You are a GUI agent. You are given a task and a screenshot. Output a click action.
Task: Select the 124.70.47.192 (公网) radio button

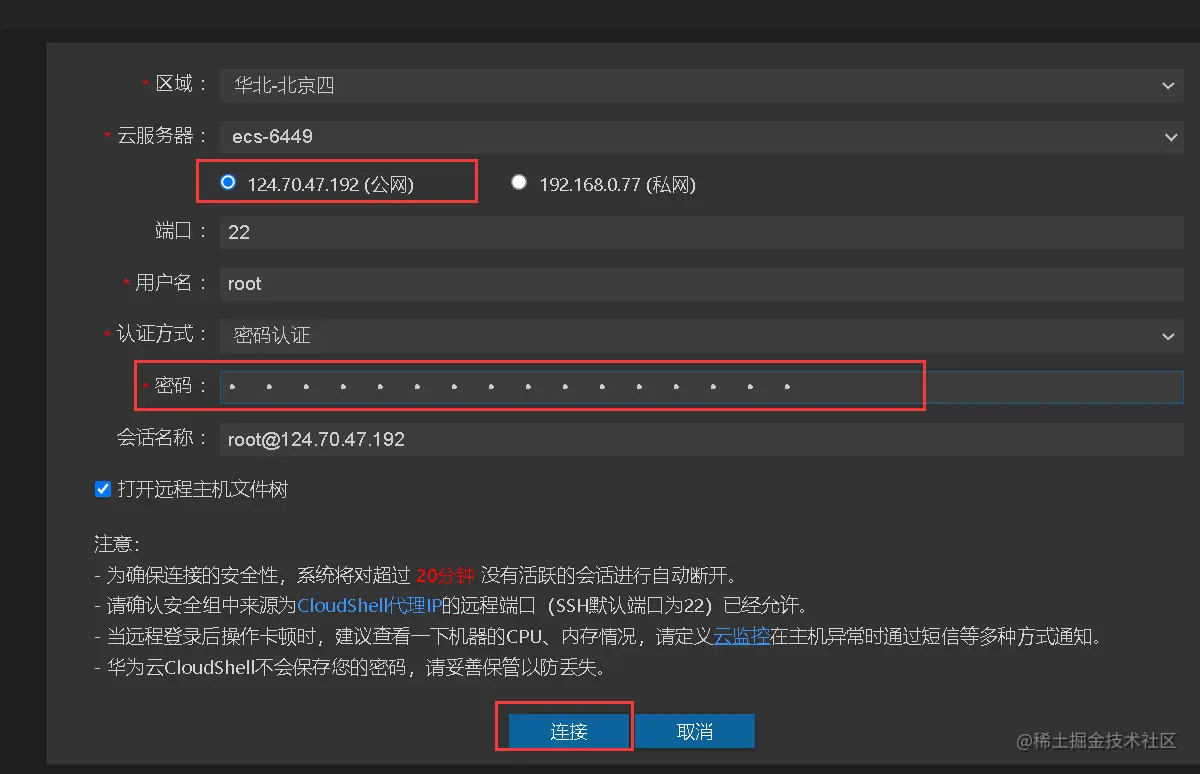pos(228,183)
